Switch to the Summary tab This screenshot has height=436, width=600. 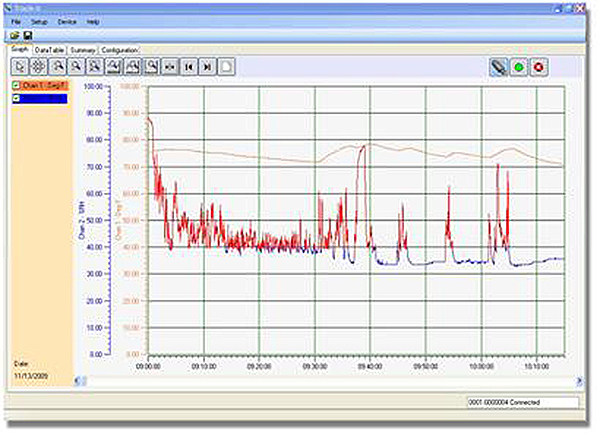tap(83, 49)
